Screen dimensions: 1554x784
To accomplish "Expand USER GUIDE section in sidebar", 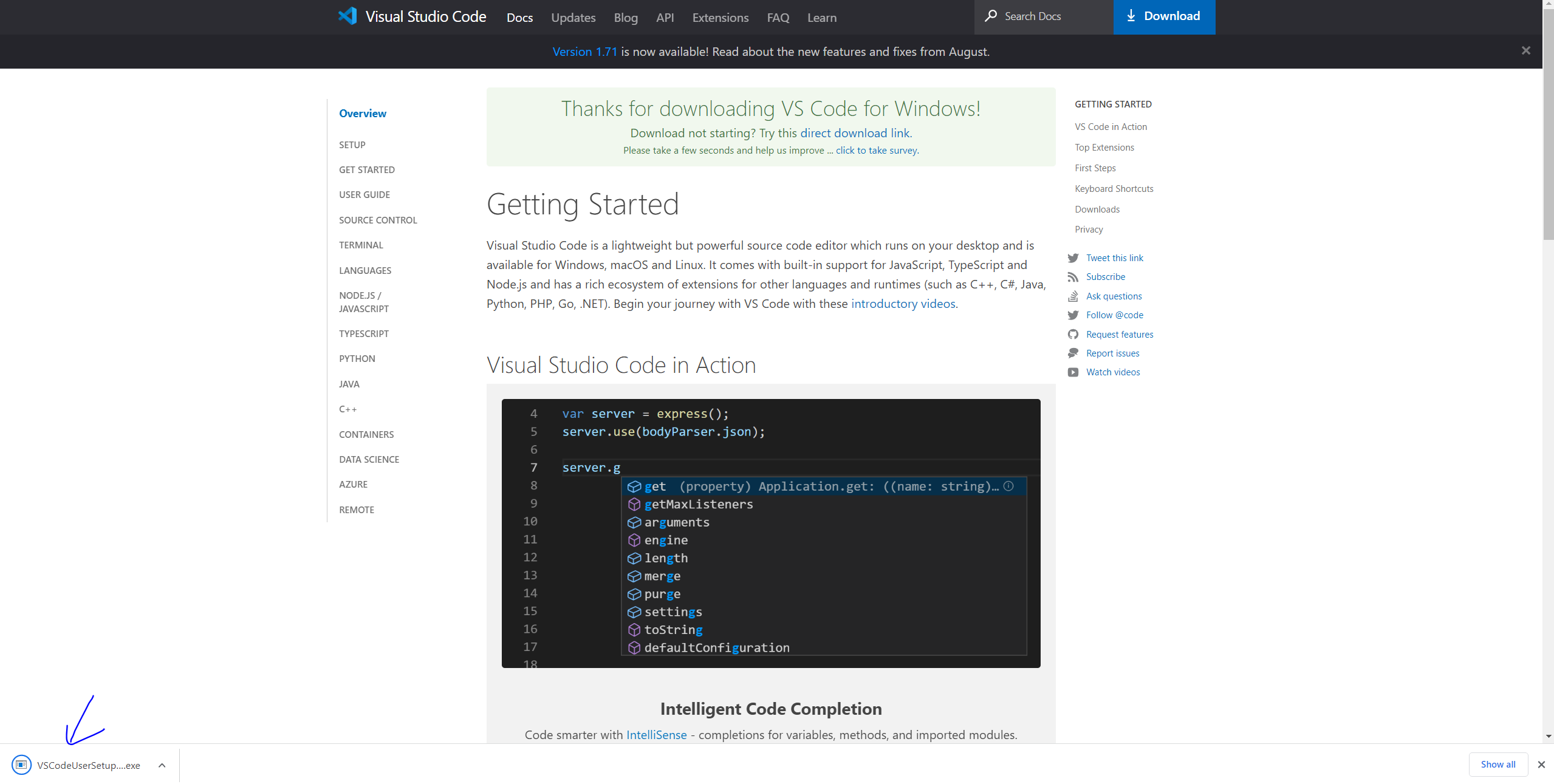I will pos(364,194).
